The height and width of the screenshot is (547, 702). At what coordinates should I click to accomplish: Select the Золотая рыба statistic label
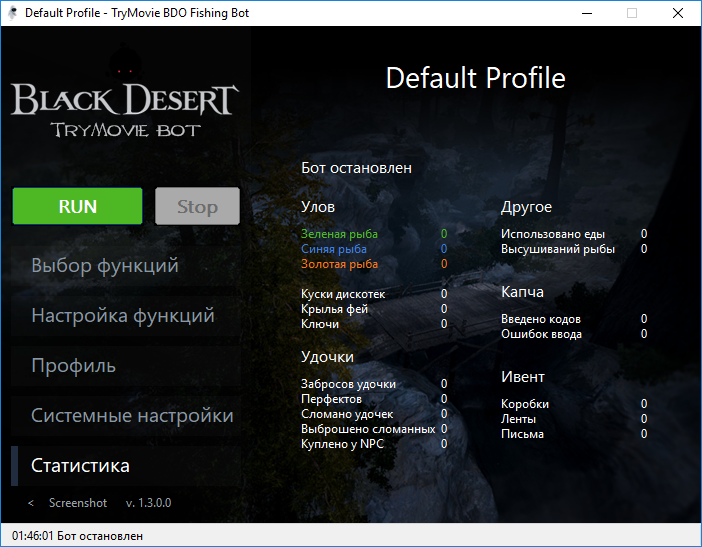click(x=339, y=264)
